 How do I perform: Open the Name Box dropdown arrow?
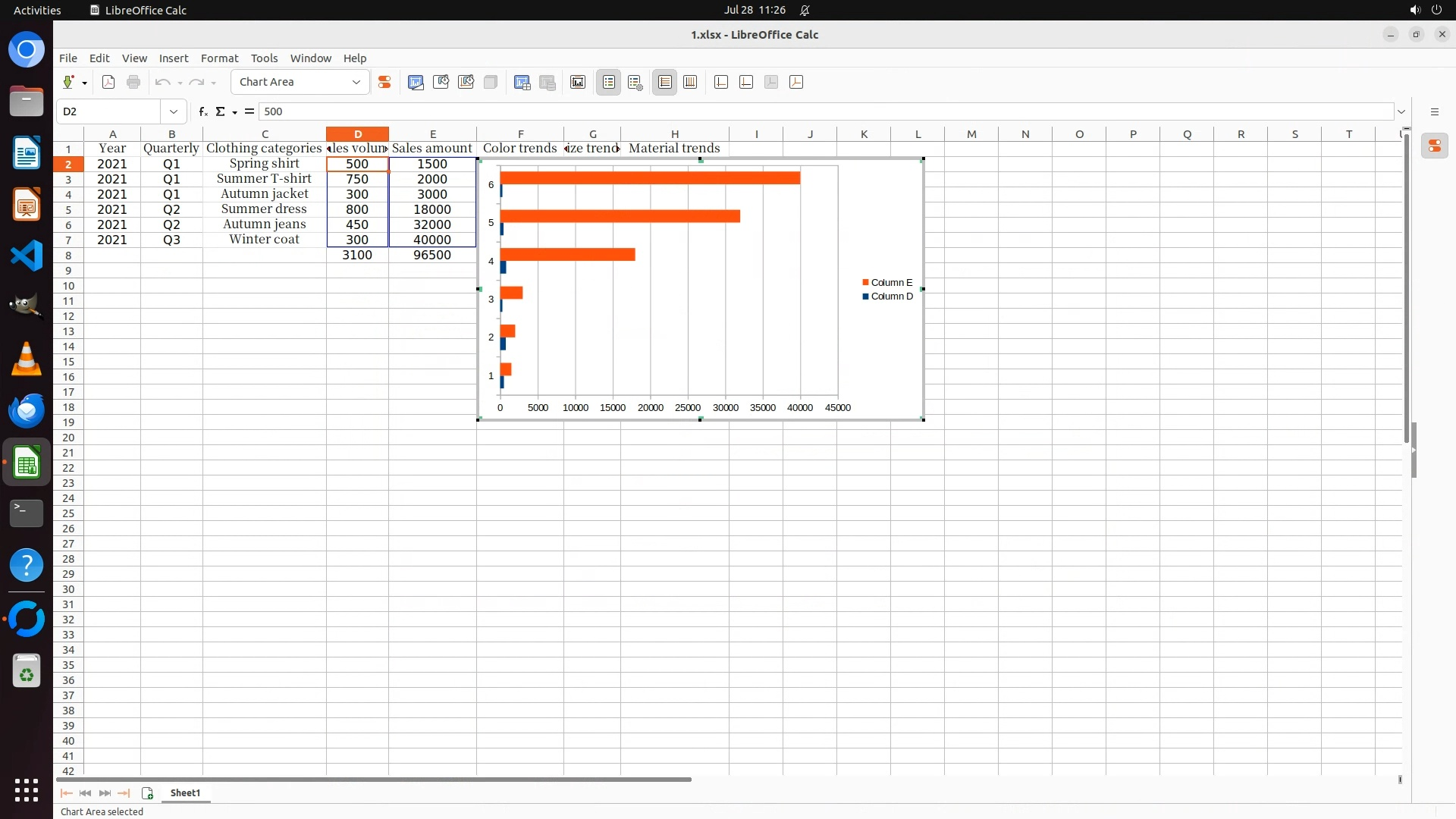point(174,111)
